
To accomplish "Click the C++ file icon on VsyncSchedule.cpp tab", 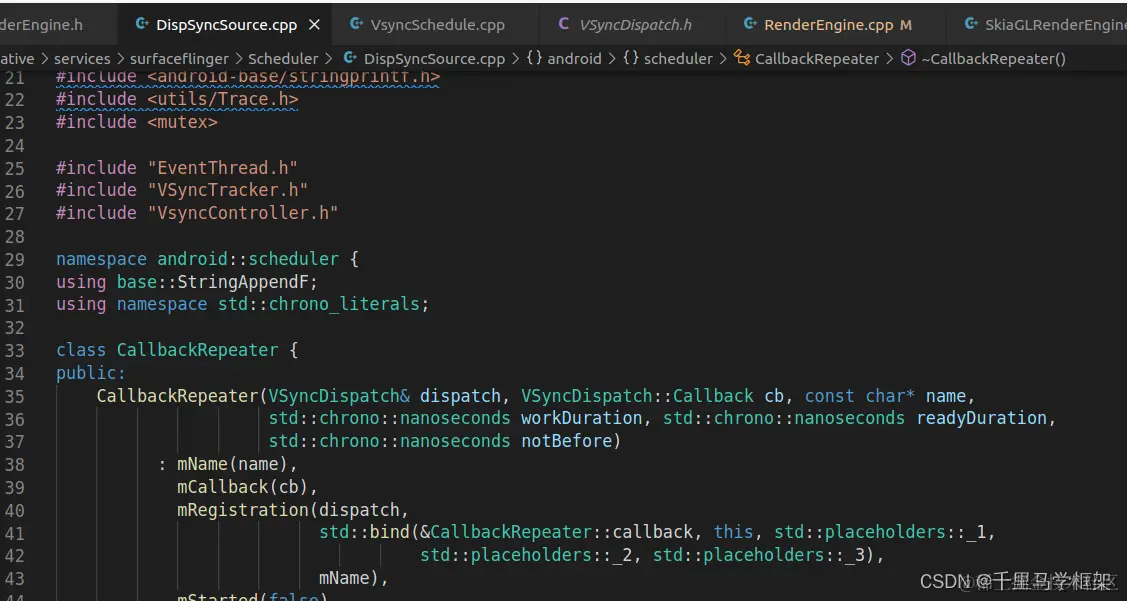I will [x=356, y=24].
